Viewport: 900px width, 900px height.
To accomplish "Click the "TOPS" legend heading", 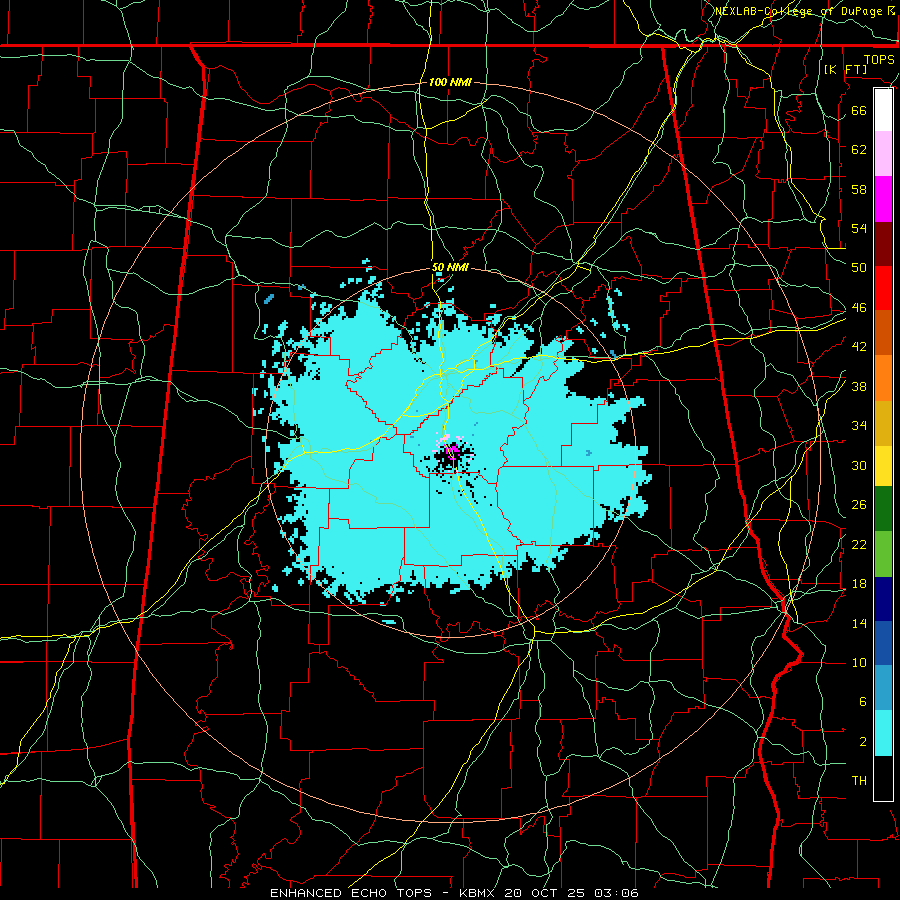I will tap(879, 60).
